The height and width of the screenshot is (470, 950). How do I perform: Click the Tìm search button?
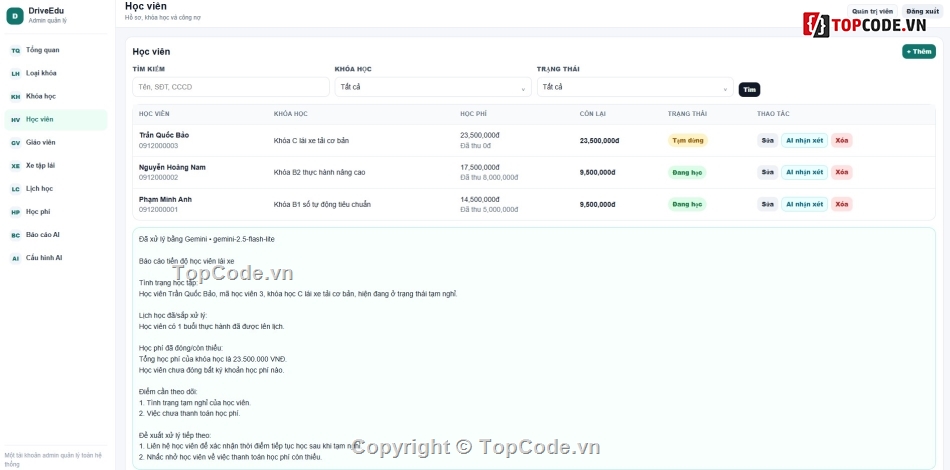[x=749, y=90]
